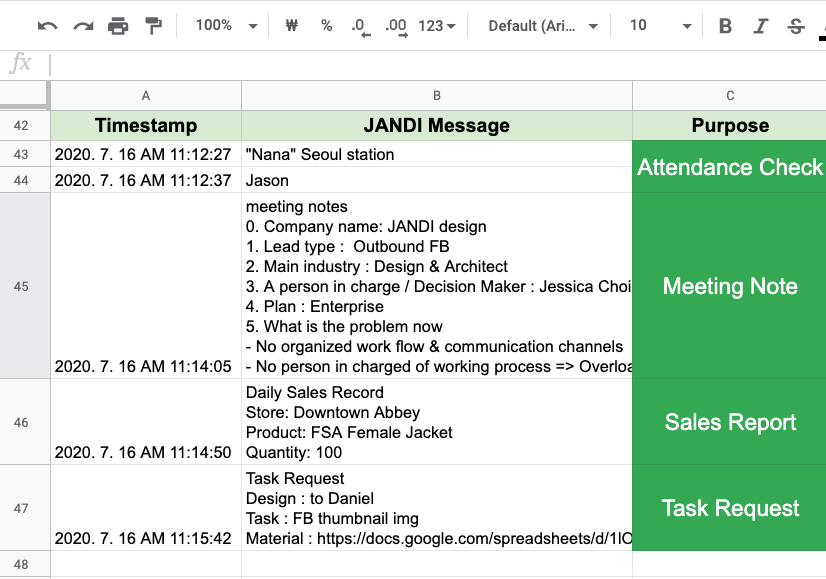
Task: Toggle bold formatting
Action: pyautogui.click(x=726, y=26)
